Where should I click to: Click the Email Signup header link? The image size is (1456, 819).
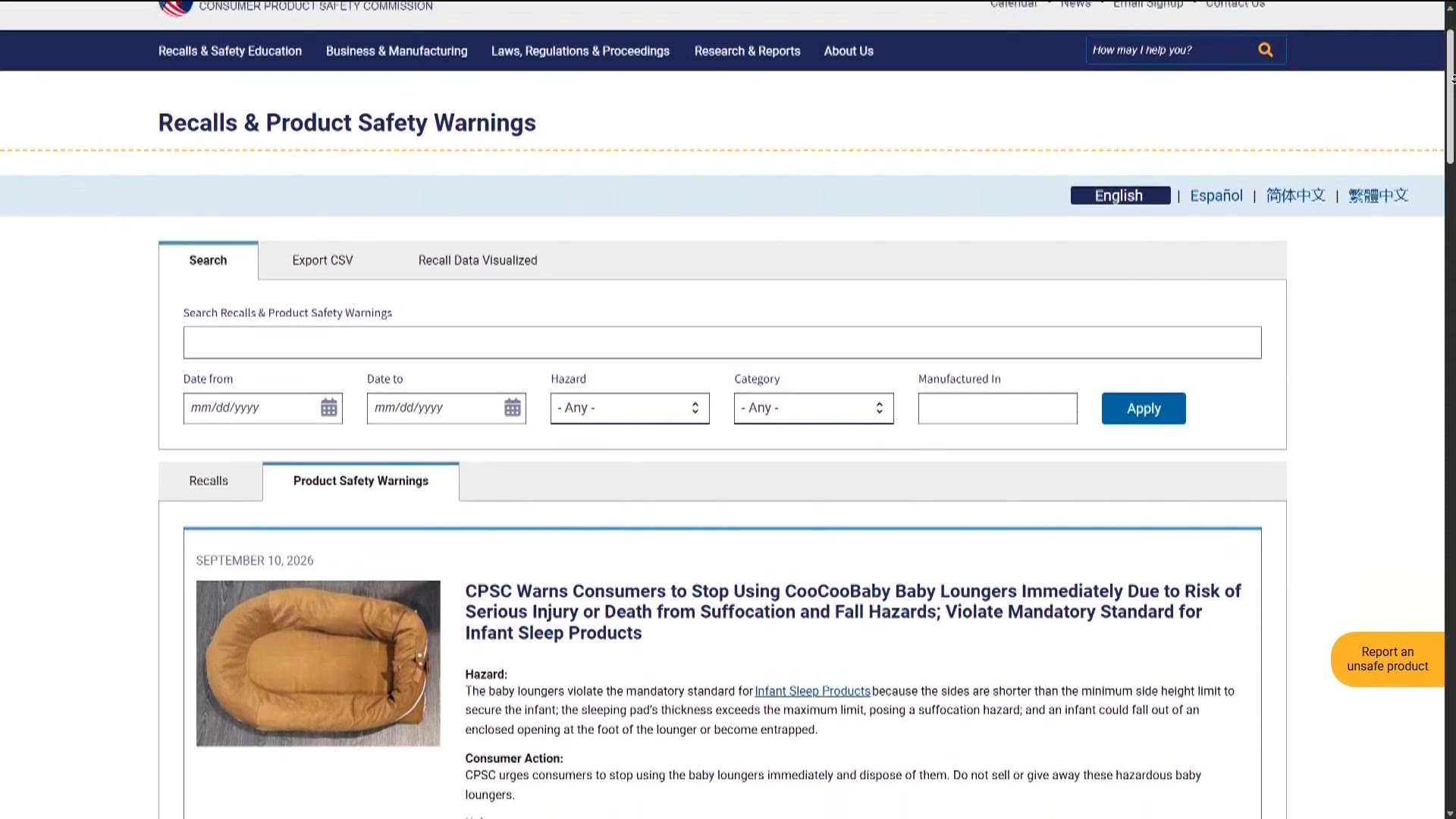pos(1147,5)
